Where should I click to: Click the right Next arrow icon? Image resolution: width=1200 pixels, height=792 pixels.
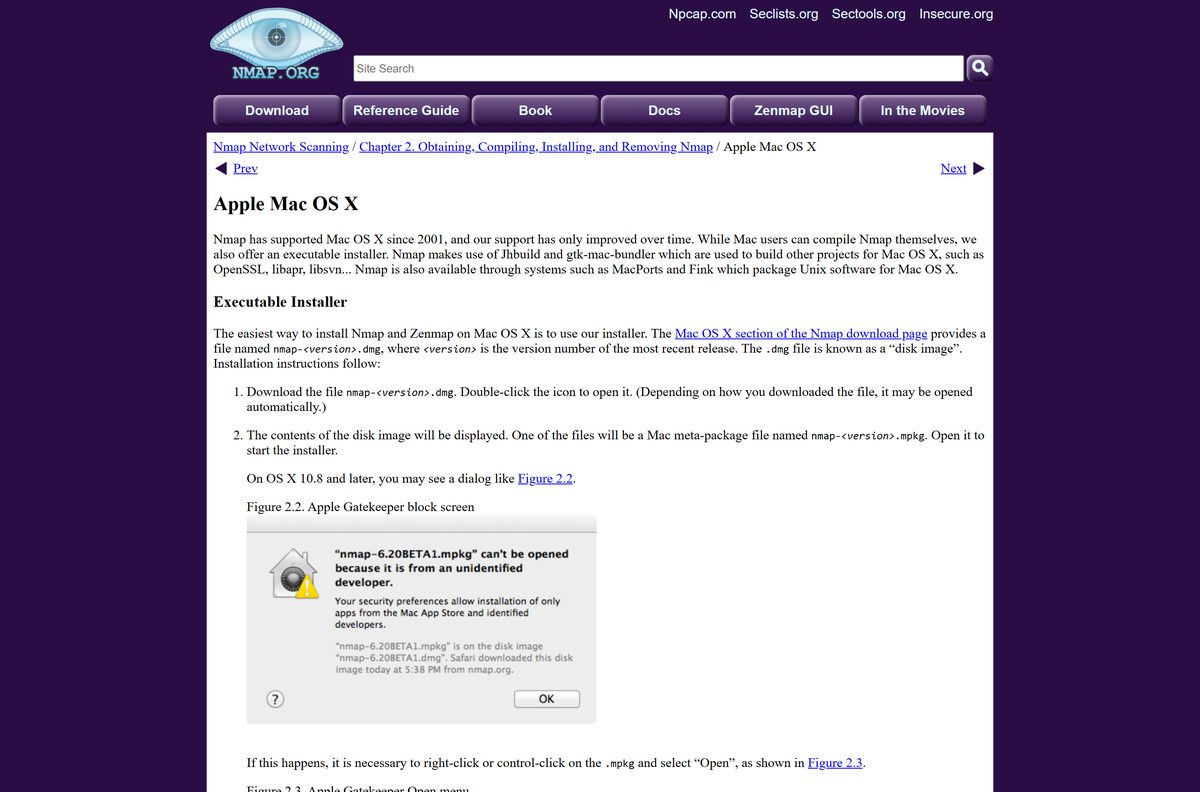point(978,168)
